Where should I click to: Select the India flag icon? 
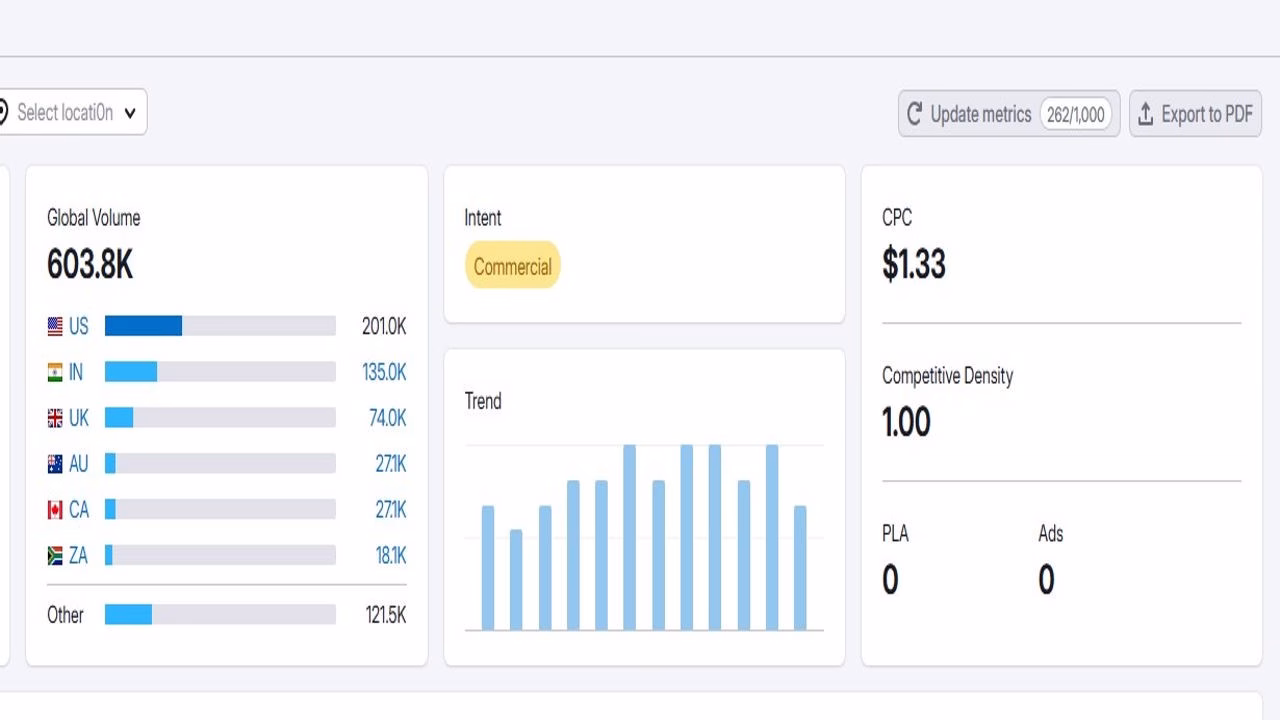pyautogui.click(x=56, y=371)
